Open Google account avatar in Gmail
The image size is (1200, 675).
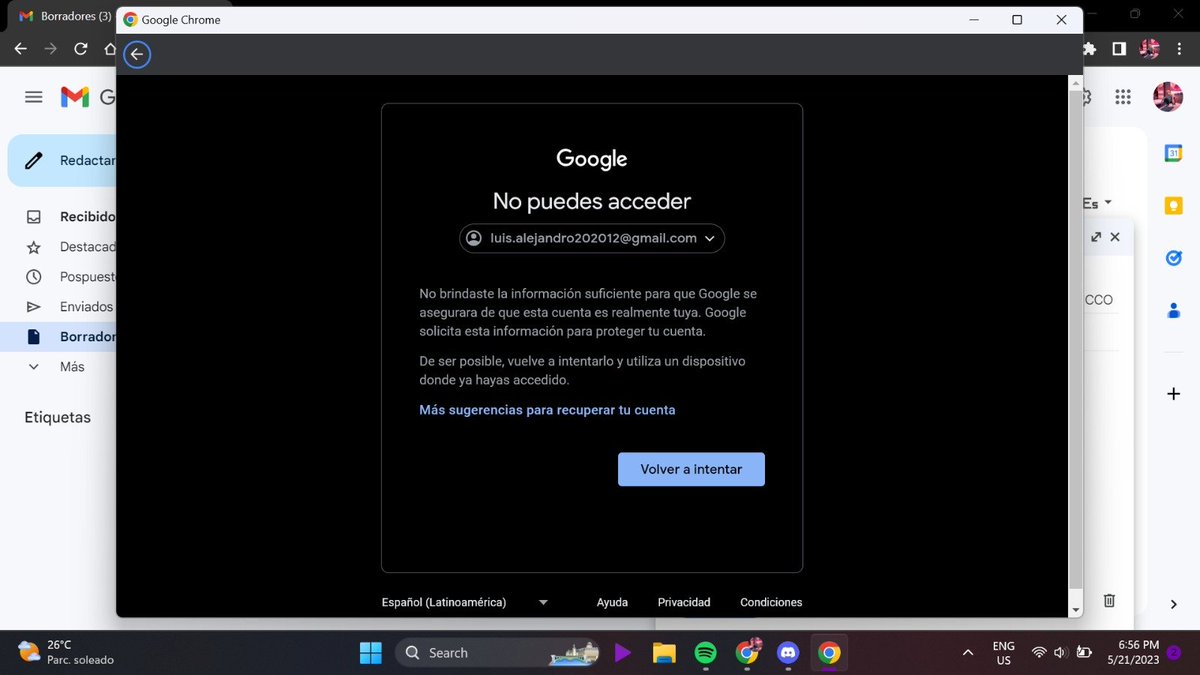tap(1168, 97)
